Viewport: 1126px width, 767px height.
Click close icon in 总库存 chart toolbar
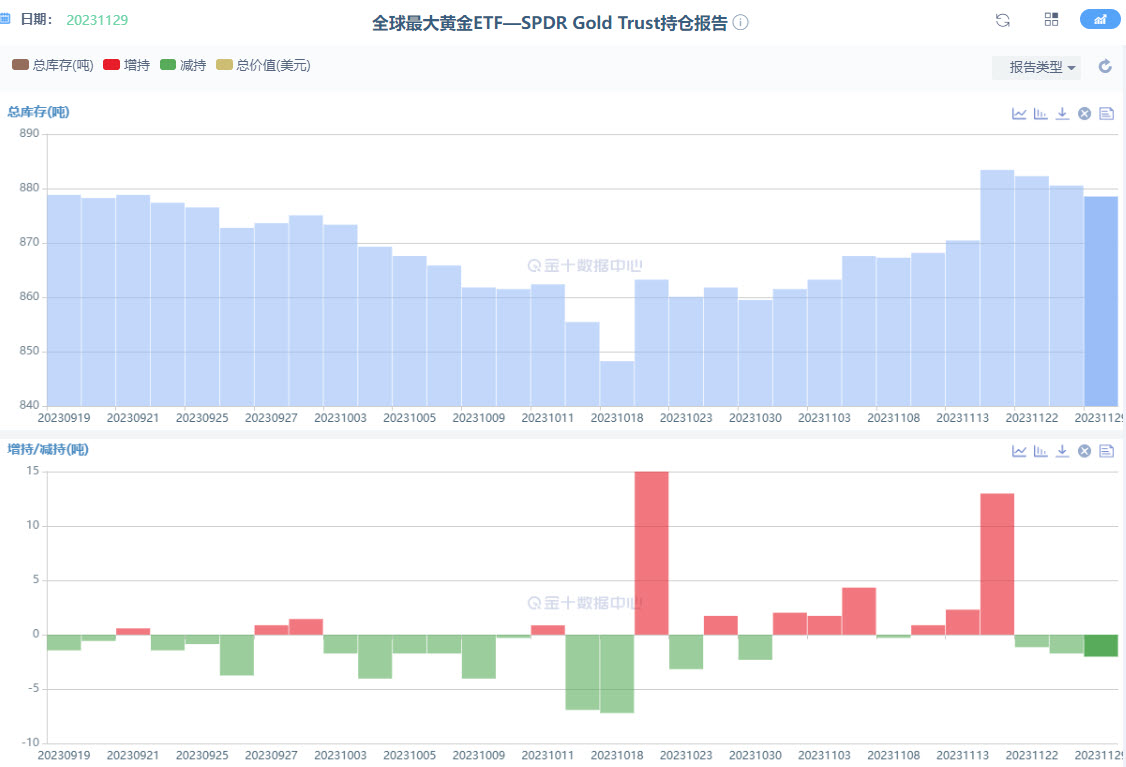1084,113
